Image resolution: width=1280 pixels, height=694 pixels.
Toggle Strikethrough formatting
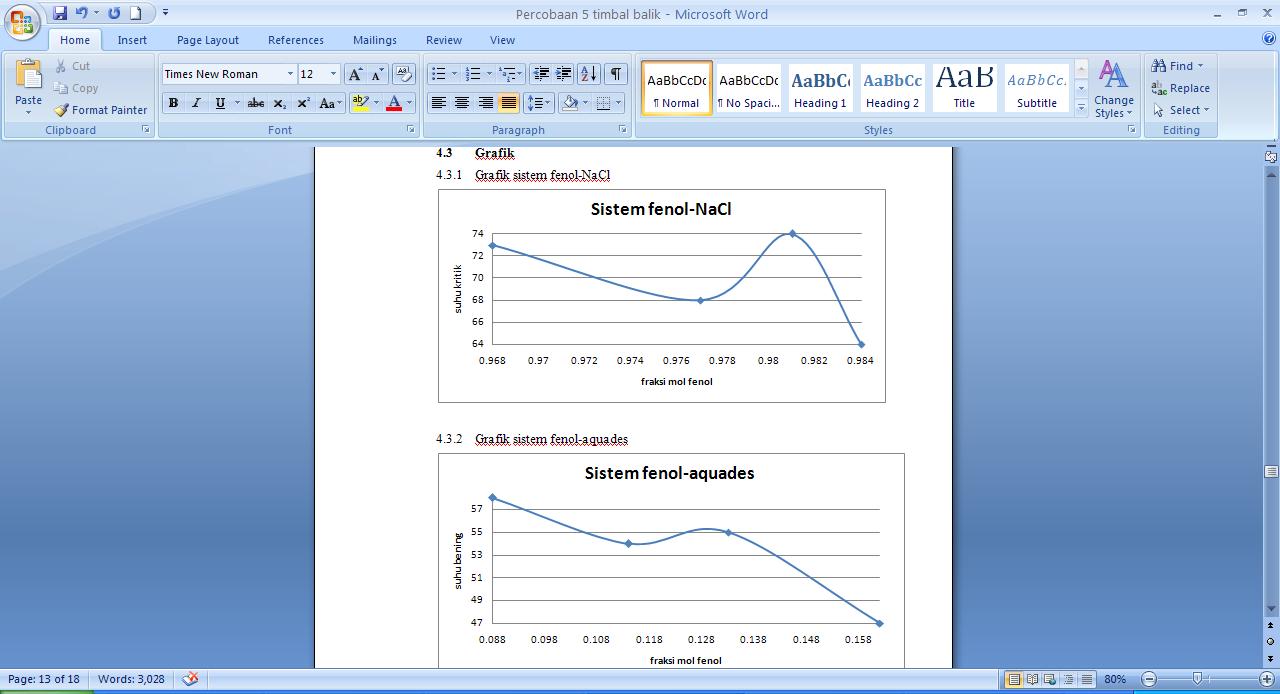coord(256,103)
